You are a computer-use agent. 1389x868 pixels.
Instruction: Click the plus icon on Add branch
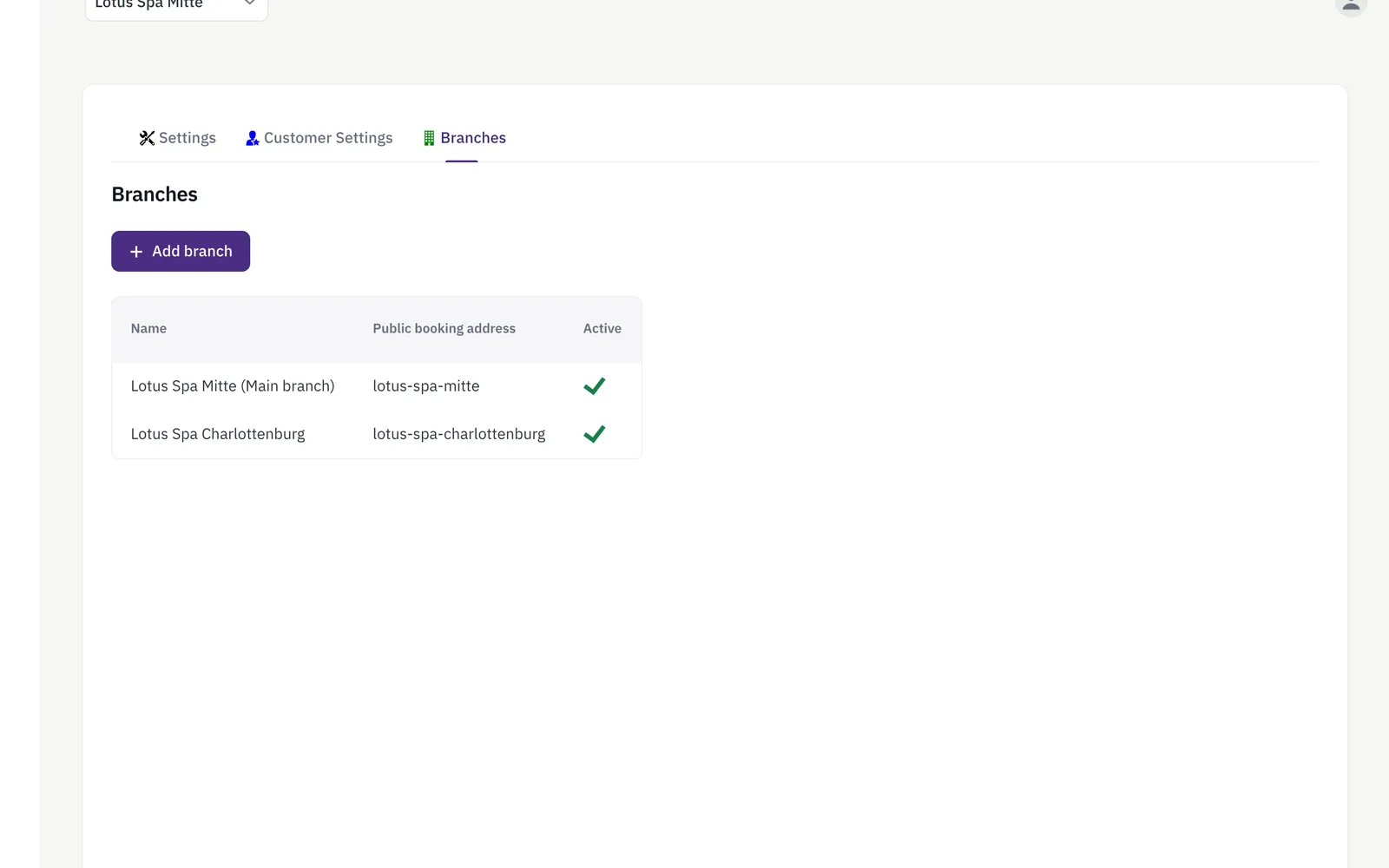(x=136, y=252)
